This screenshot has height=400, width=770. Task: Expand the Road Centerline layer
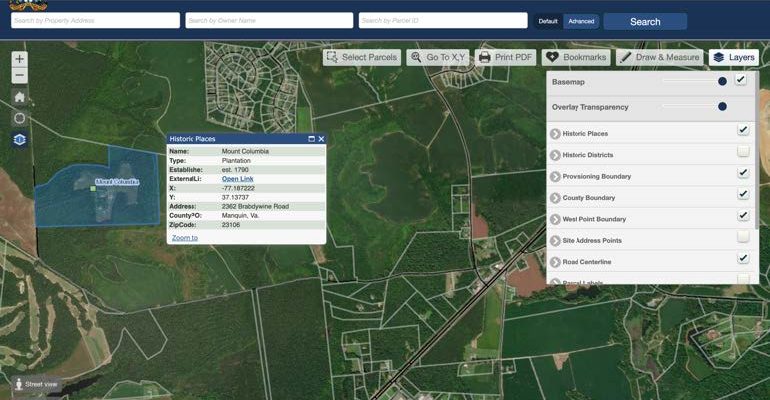pyautogui.click(x=555, y=262)
